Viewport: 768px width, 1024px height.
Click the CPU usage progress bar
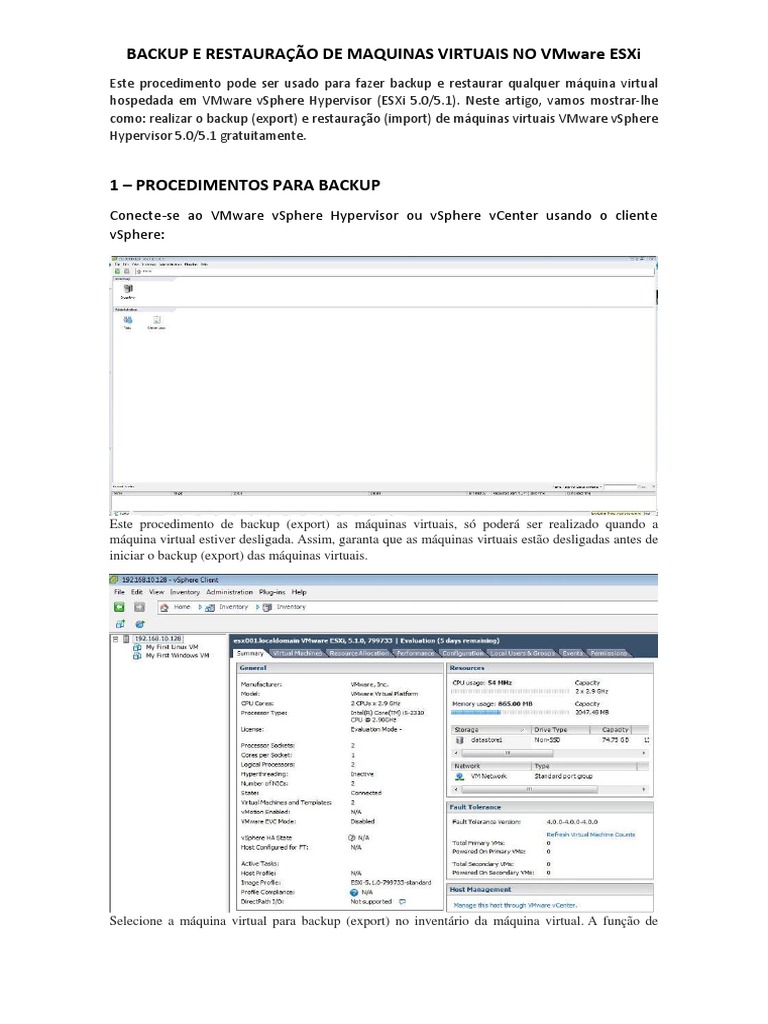[x=510, y=691]
